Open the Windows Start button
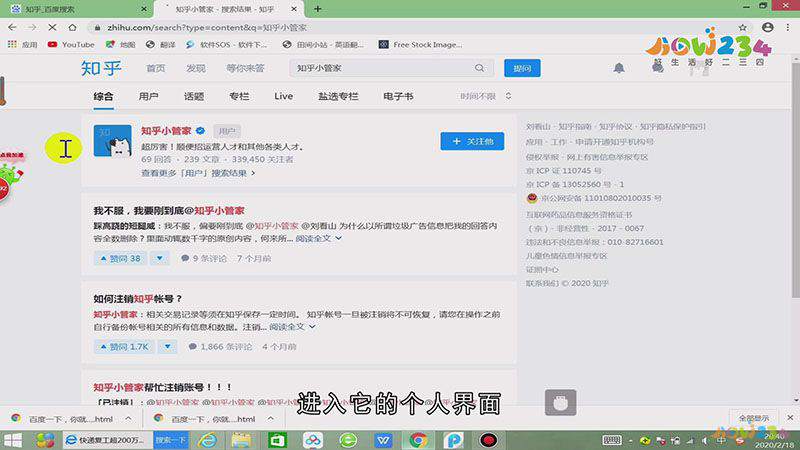 pyautogui.click(x=13, y=440)
